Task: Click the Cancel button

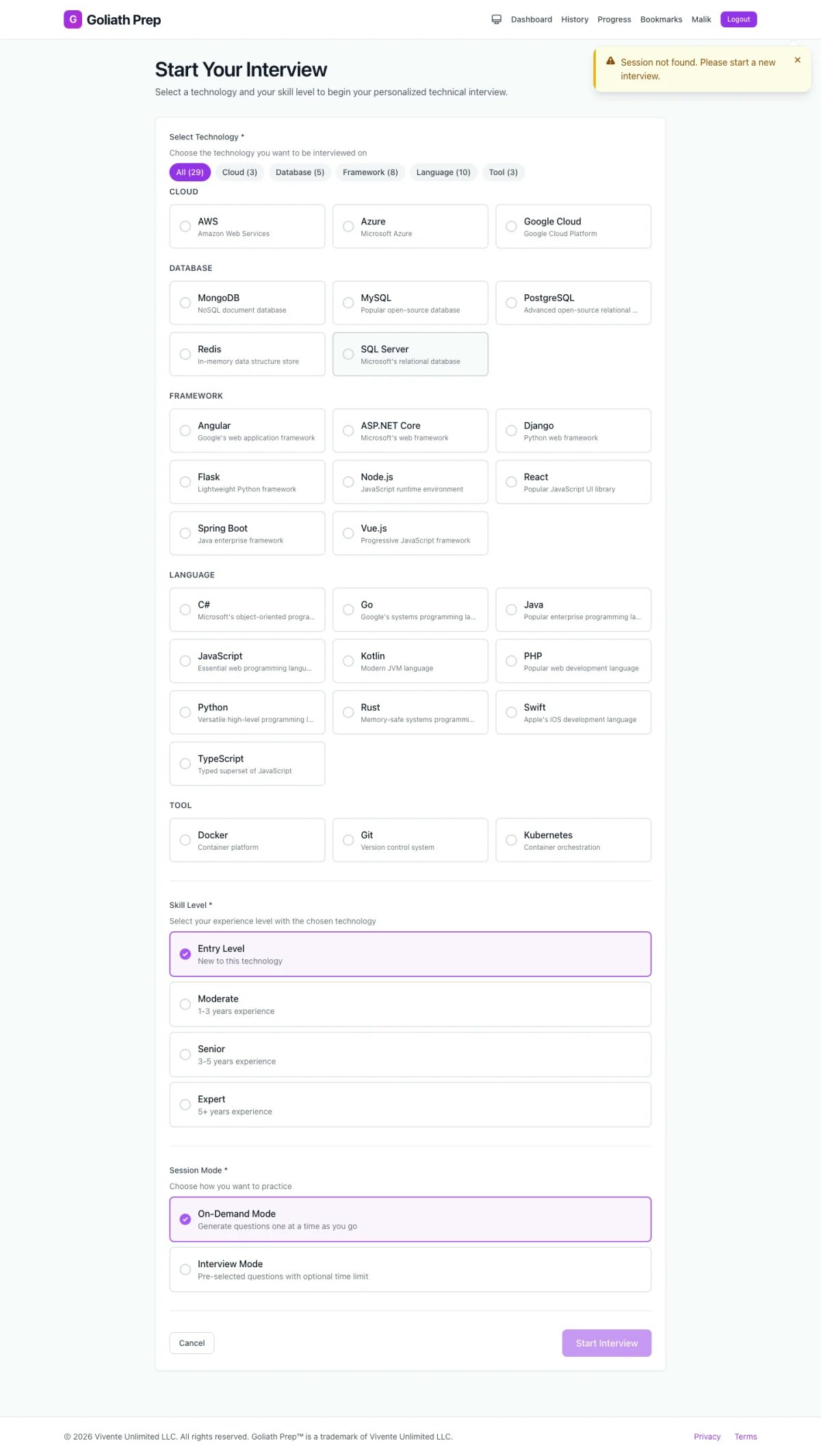Action: tap(192, 1343)
